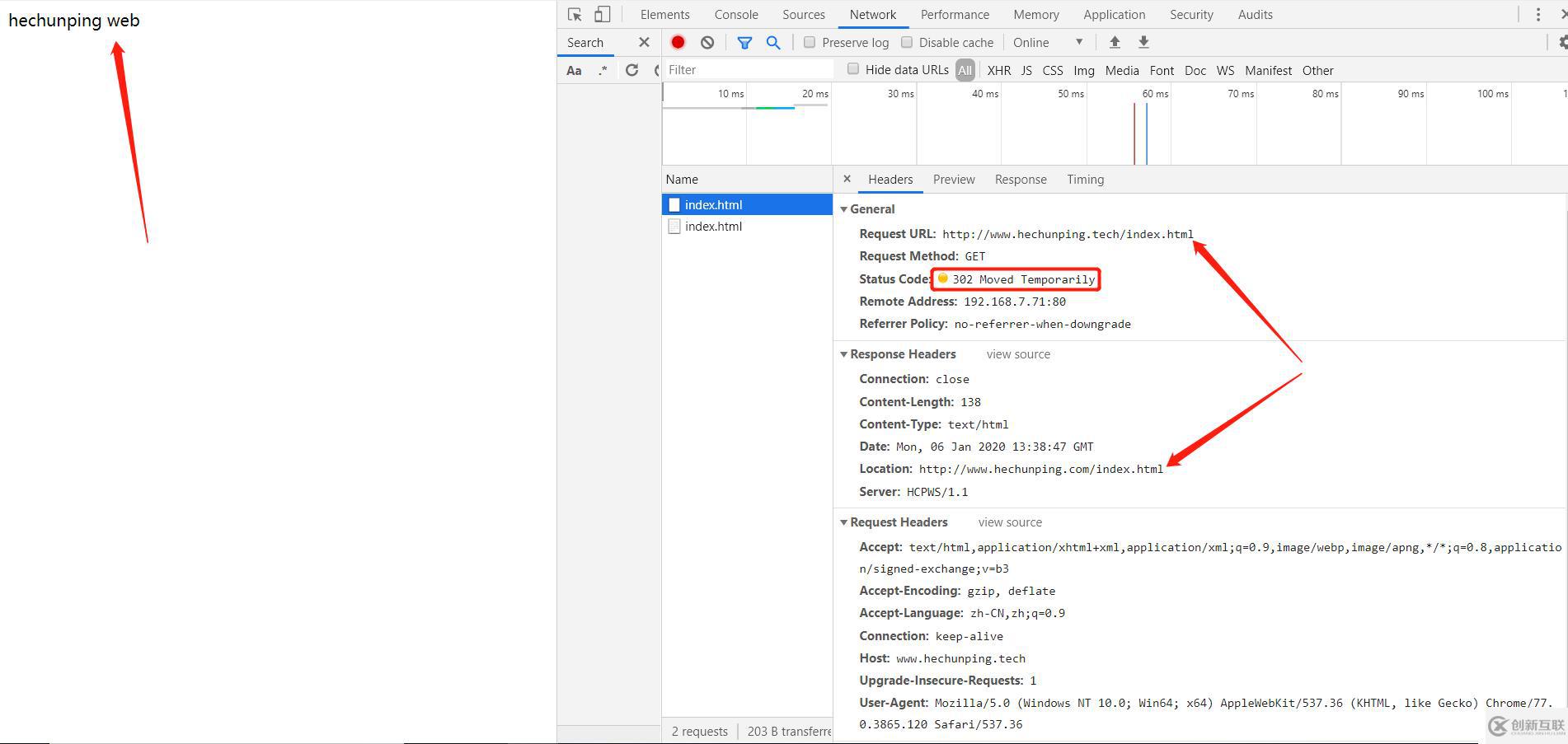Viewport: 1568px width, 744px height.
Task: Filter requests by Img
Action: (1084, 70)
